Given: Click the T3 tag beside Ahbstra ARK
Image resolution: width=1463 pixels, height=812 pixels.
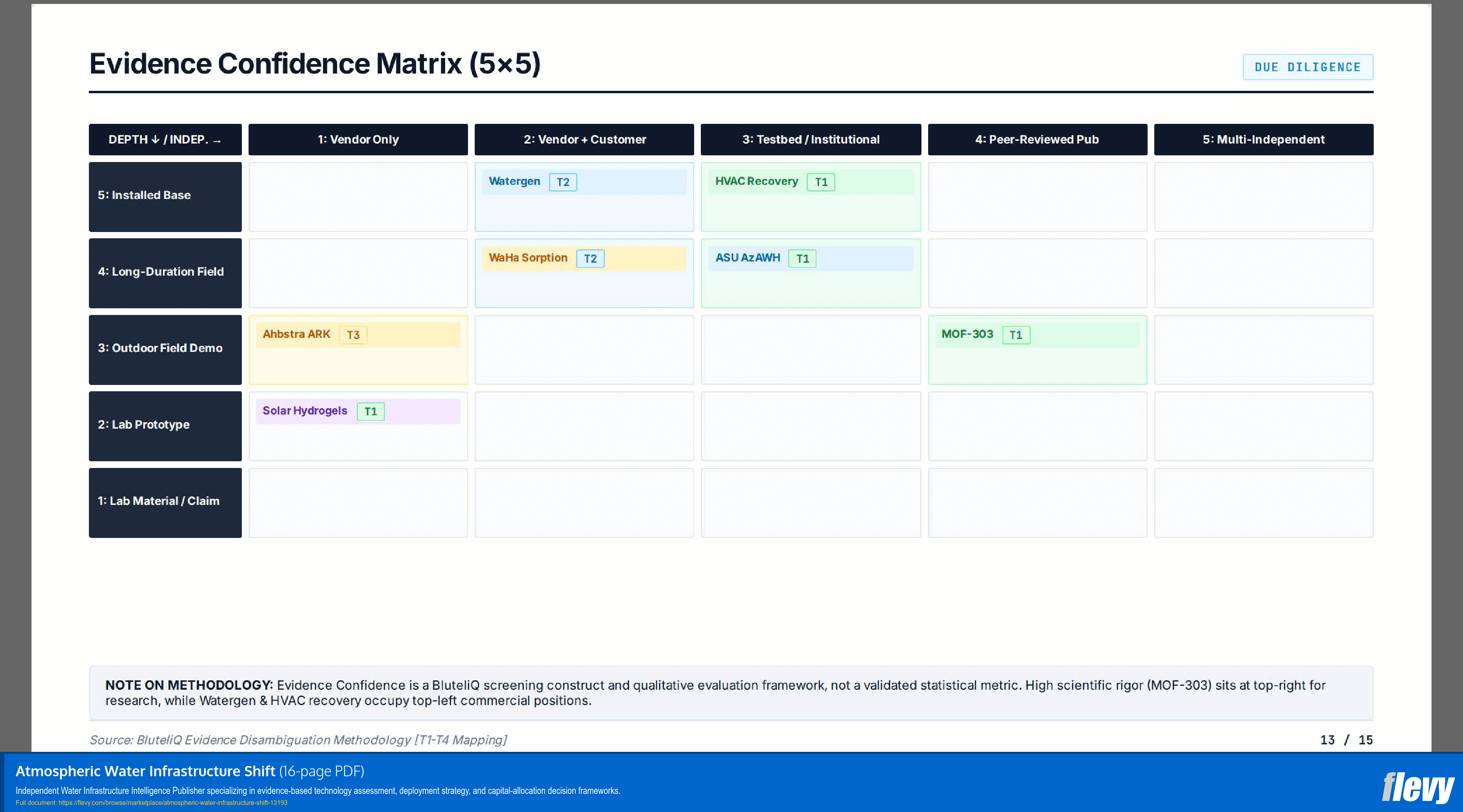Looking at the screenshot, I should [353, 335].
